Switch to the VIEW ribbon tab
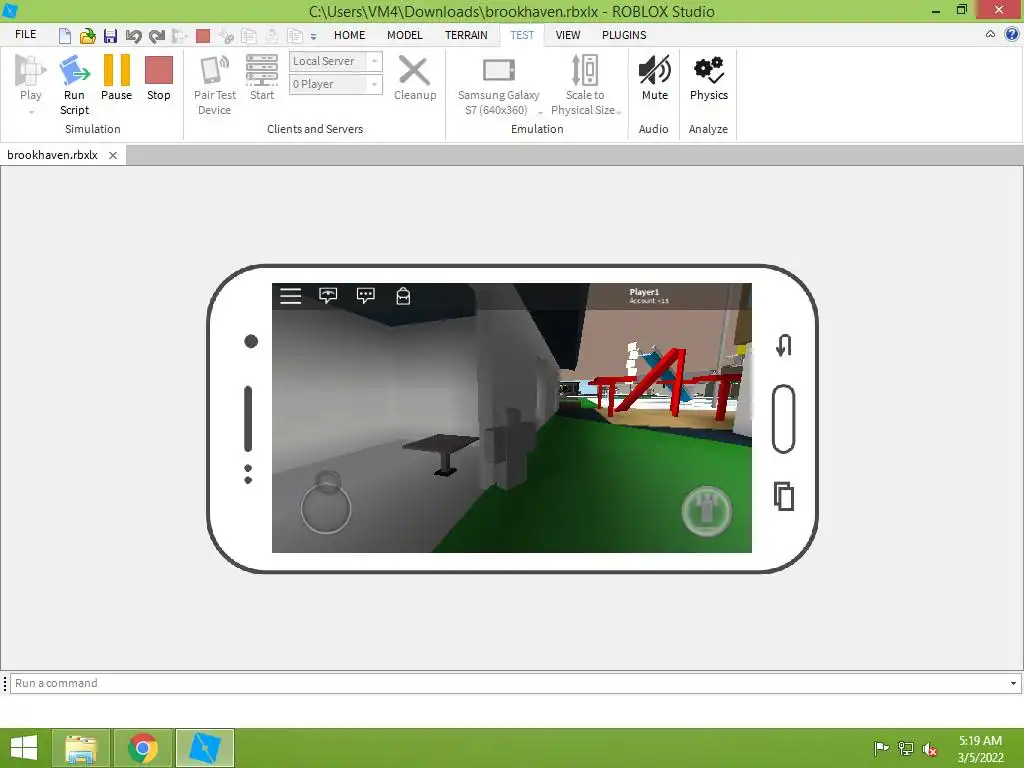1024x768 pixels. click(x=568, y=35)
